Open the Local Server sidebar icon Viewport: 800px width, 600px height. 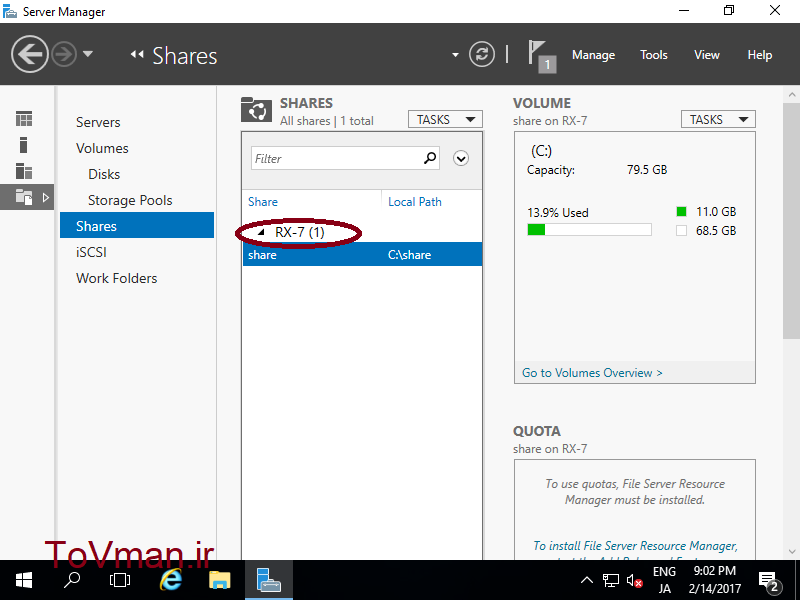[24, 145]
